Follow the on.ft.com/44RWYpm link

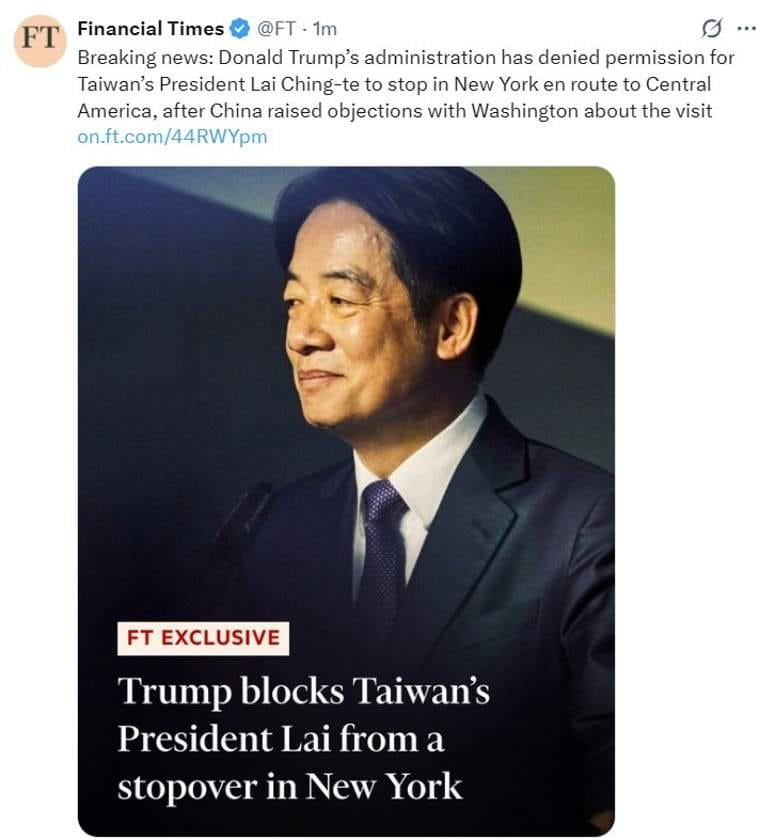(172, 136)
